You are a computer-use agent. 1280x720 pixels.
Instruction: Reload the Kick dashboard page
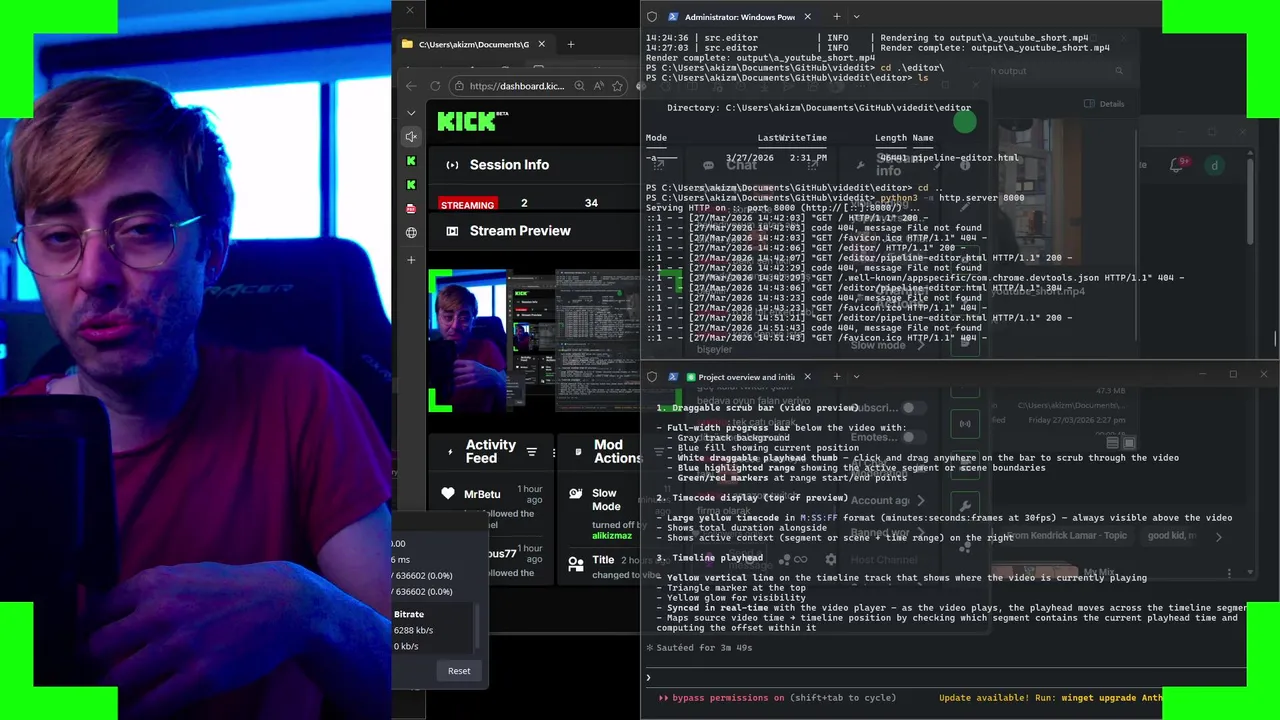pos(434,86)
